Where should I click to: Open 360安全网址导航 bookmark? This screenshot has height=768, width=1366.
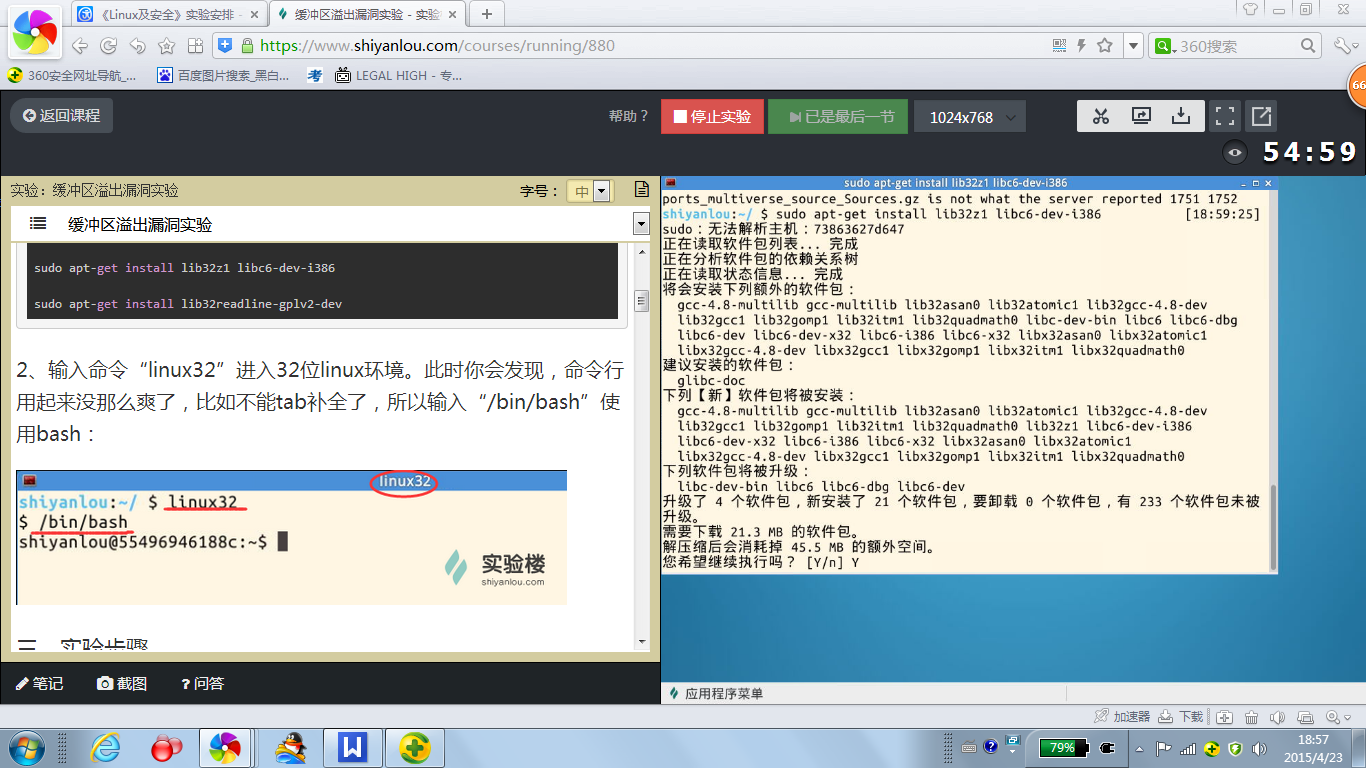(72, 75)
